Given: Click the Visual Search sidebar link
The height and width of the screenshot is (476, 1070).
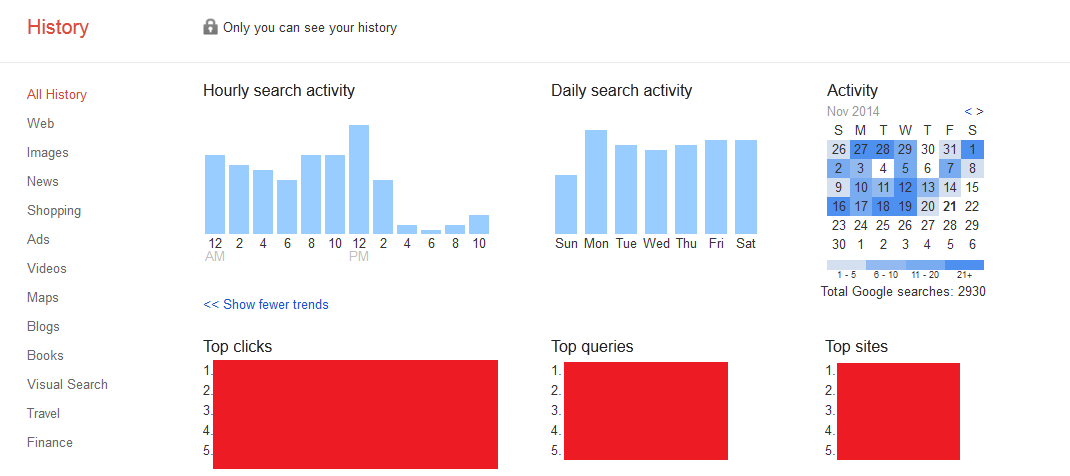Looking at the screenshot, I should pos(67,384).
